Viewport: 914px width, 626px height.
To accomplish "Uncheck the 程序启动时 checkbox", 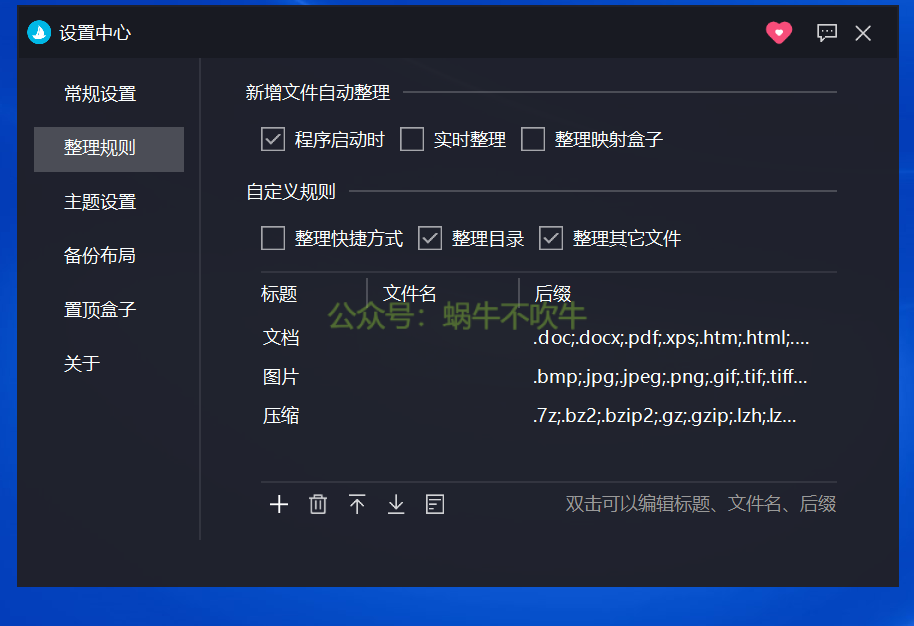I will 273,139.
